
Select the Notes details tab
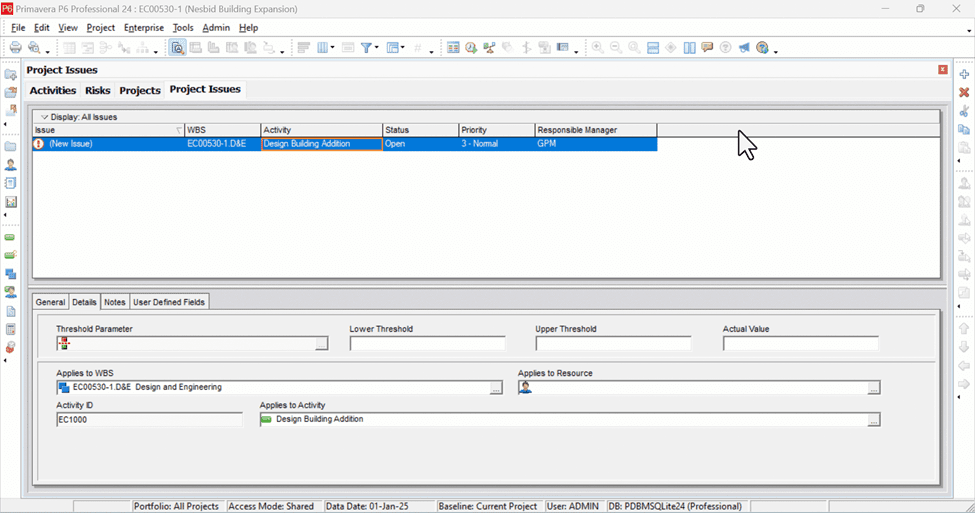coord(114,302)
